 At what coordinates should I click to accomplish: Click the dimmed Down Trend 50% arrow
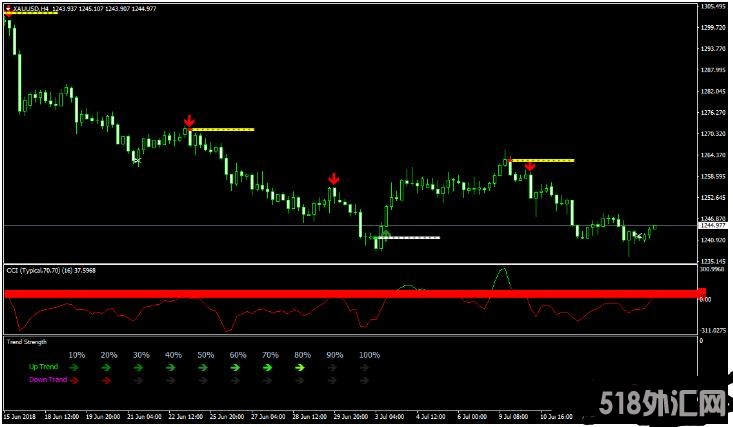(x=203, y=380)
